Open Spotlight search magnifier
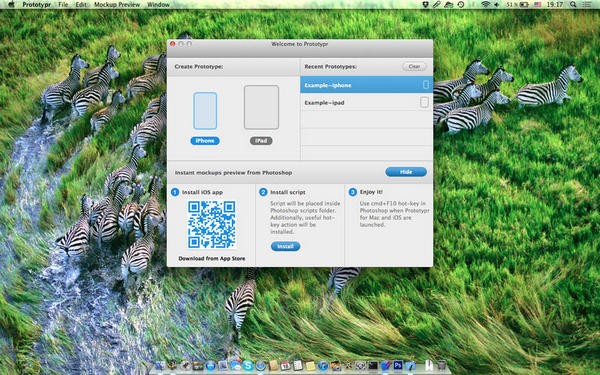600x375 pixels. pyautogui.click(x=573, y=5)
